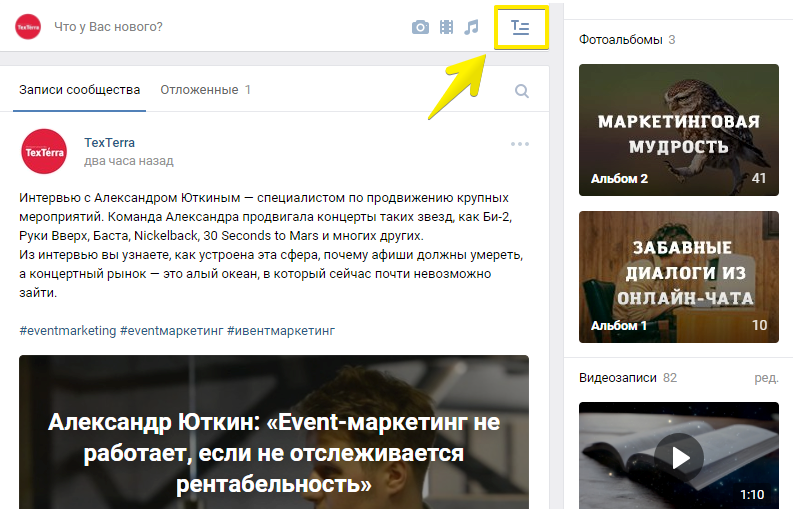793x509 pixels.
Task: Click the Фотоальбомы section header
Action: pyautogui.click(x=620, y=40)
